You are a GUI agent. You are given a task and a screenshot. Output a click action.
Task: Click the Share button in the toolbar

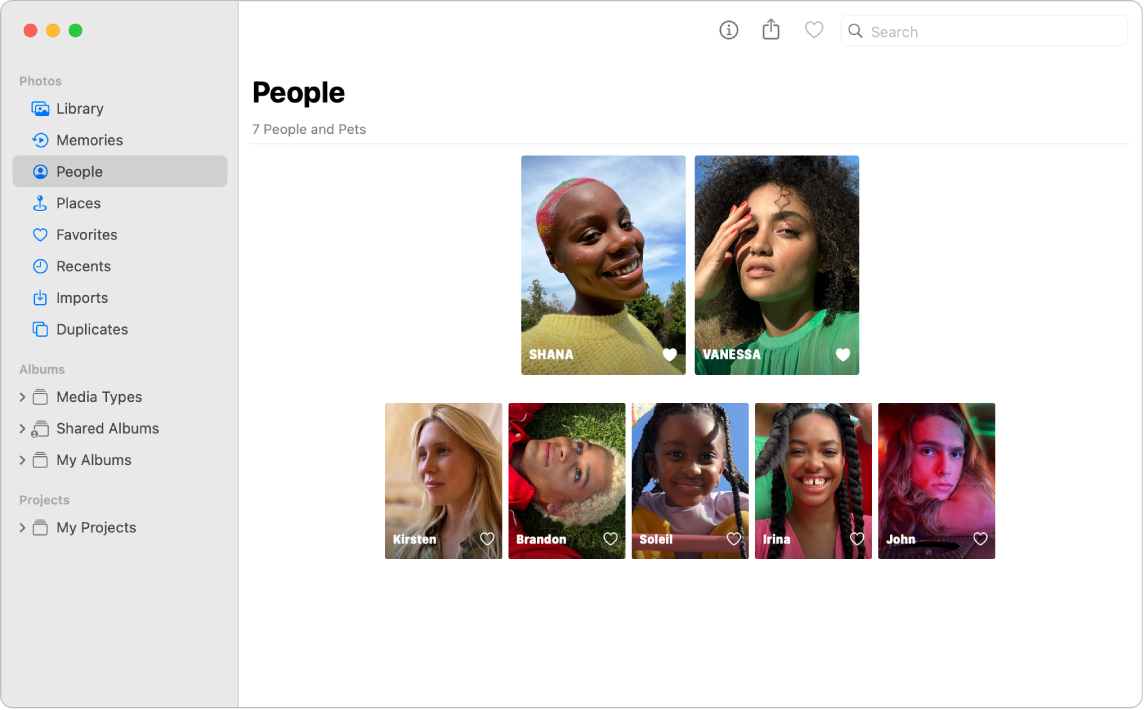(x=771, y=30)
